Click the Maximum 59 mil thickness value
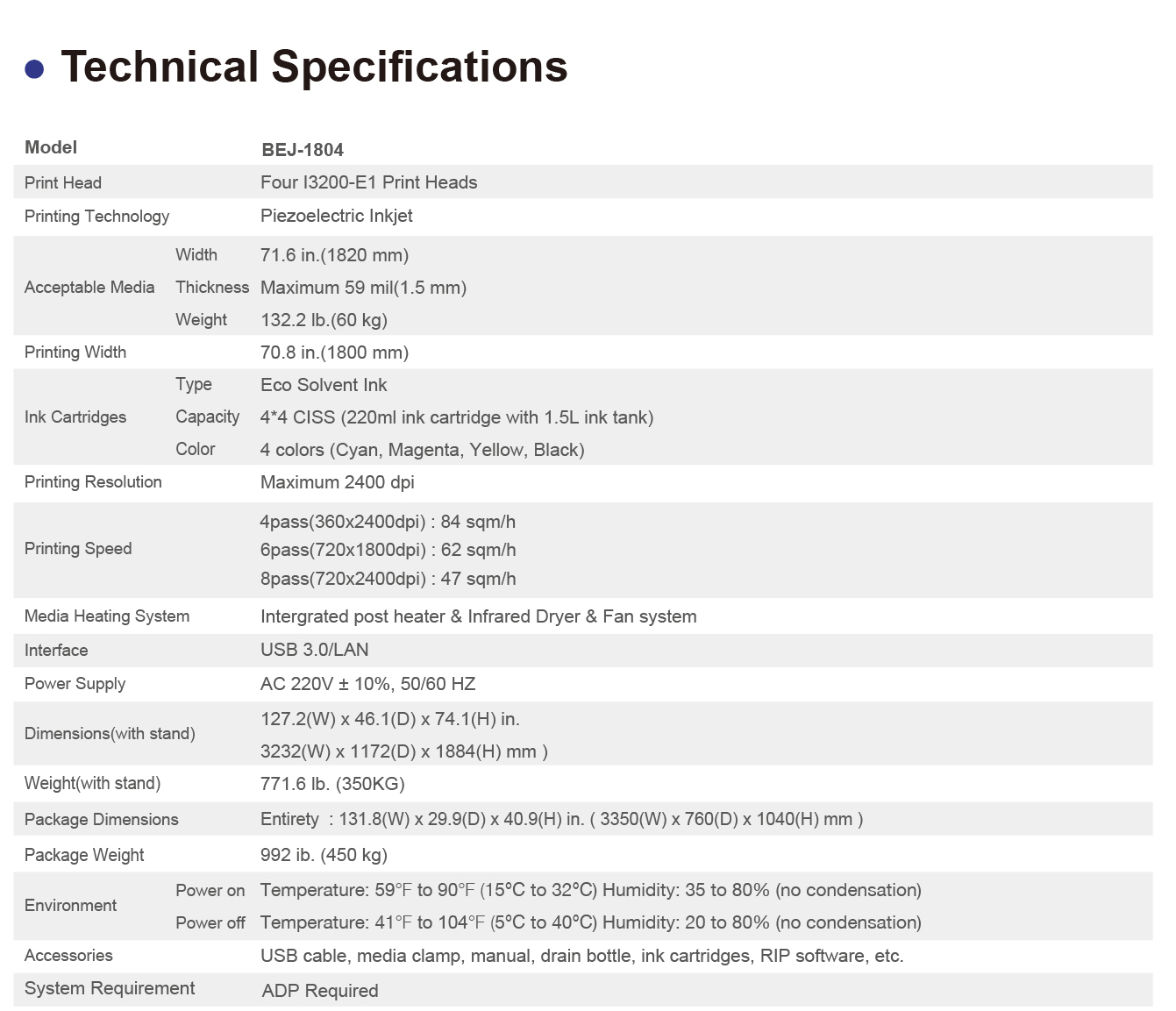1176x1011 pixels. pos(363,288)
